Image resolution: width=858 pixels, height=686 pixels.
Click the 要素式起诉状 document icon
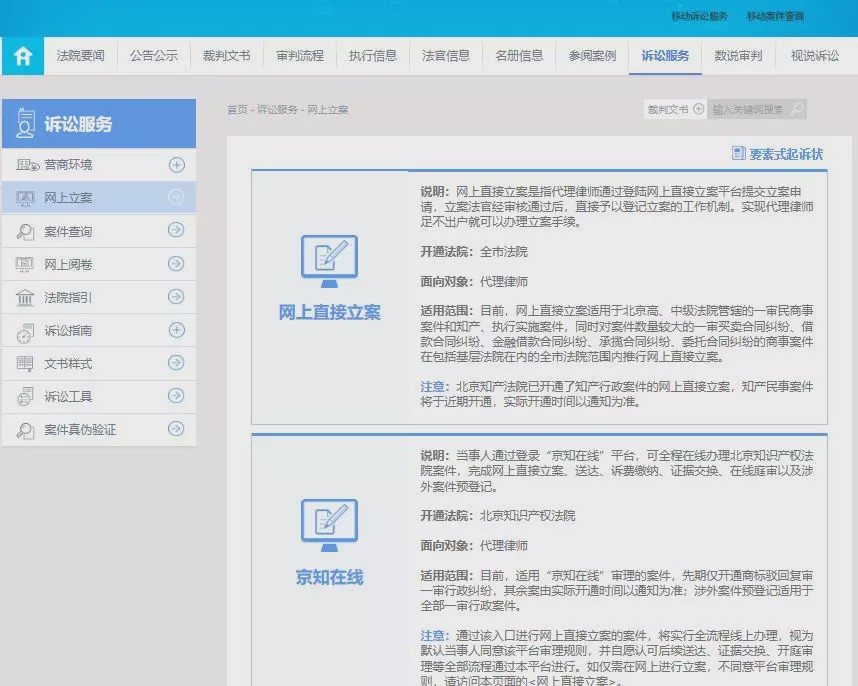(x=739, y=154)
